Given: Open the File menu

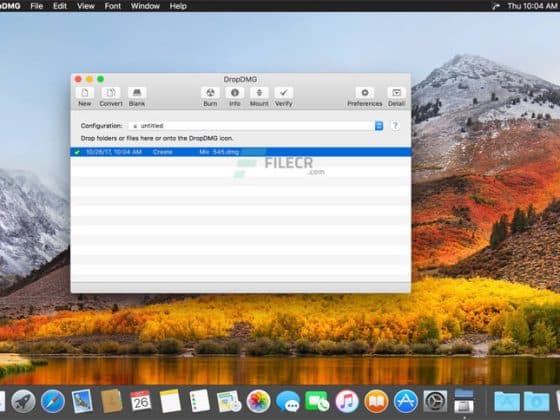Looking at the screenshot, I should coord(36,6).
